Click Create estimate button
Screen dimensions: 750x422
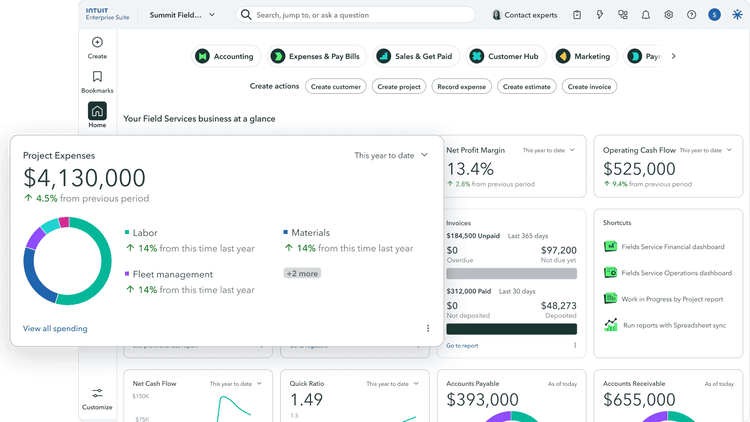point(527,87)
